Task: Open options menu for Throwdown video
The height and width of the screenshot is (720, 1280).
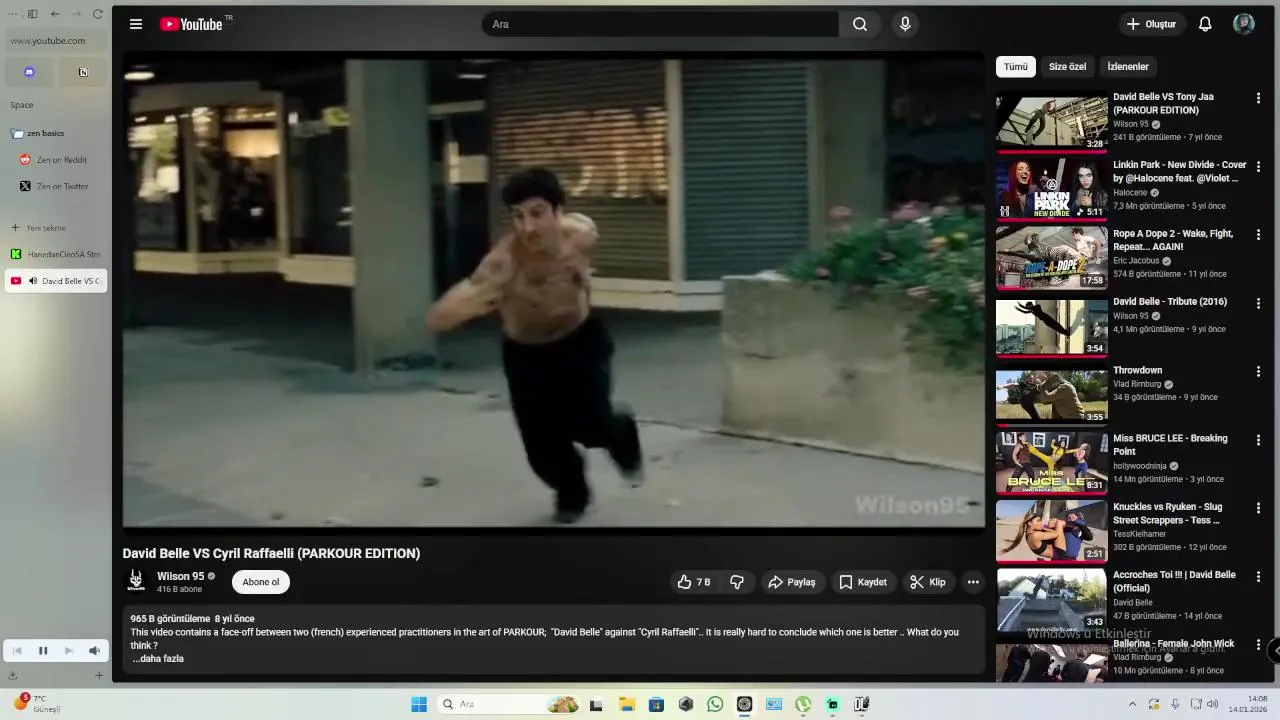Action: (1258, 371)
